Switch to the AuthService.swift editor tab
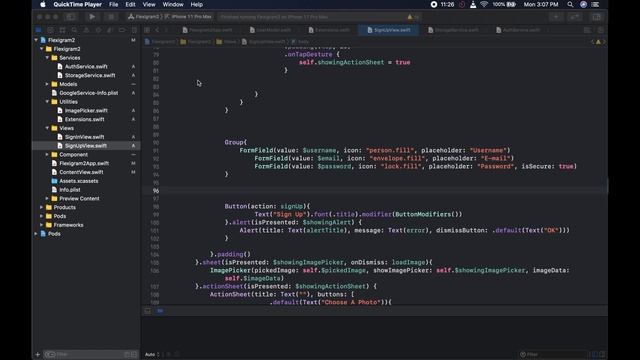Screen dimensions: 640x360 (518, 30)
